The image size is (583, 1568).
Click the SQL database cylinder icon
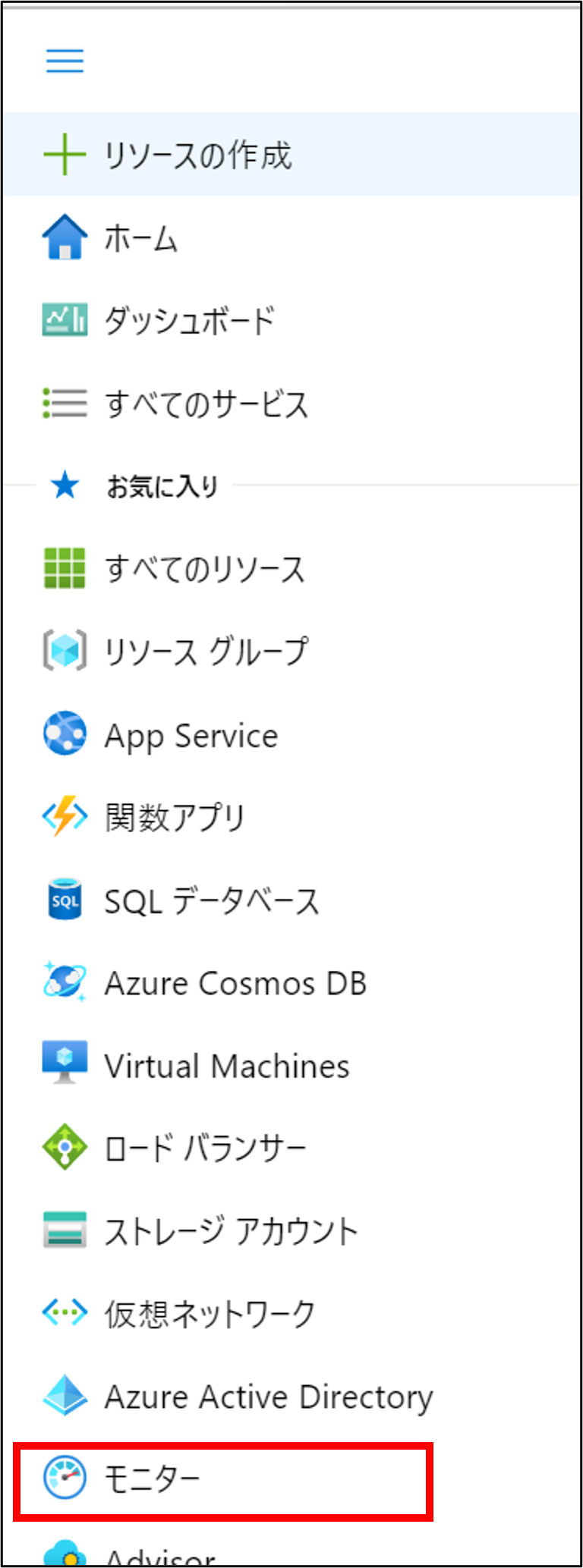(65, 900)
